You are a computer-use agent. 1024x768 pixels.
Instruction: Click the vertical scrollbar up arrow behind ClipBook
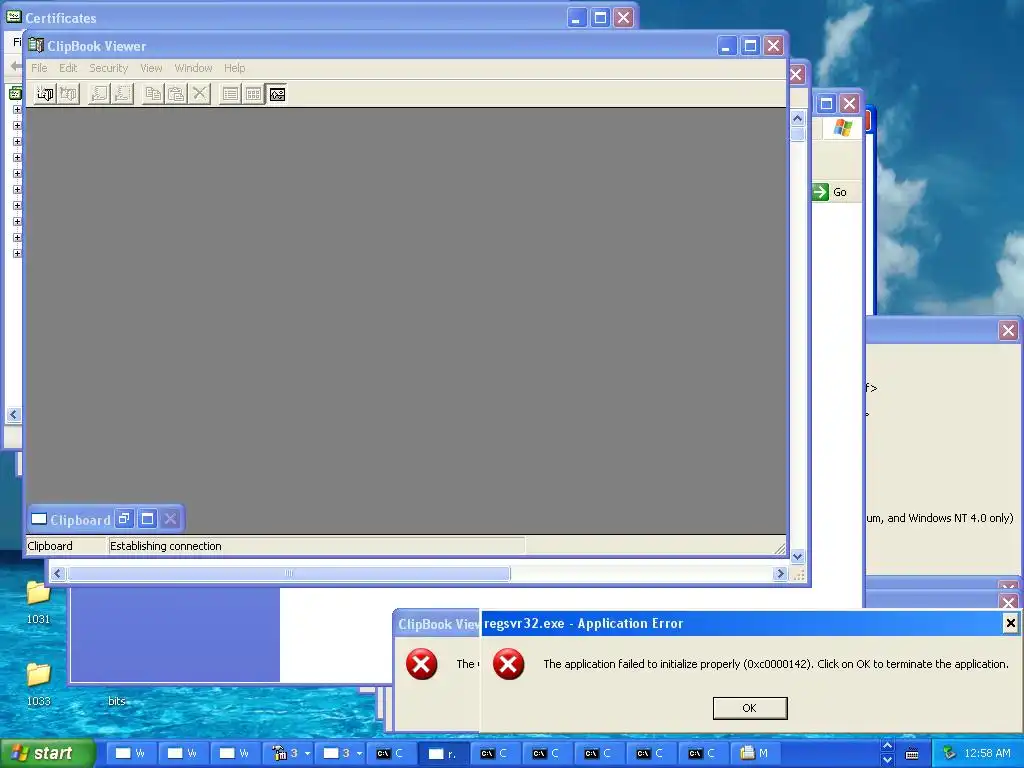coord(797,118)
